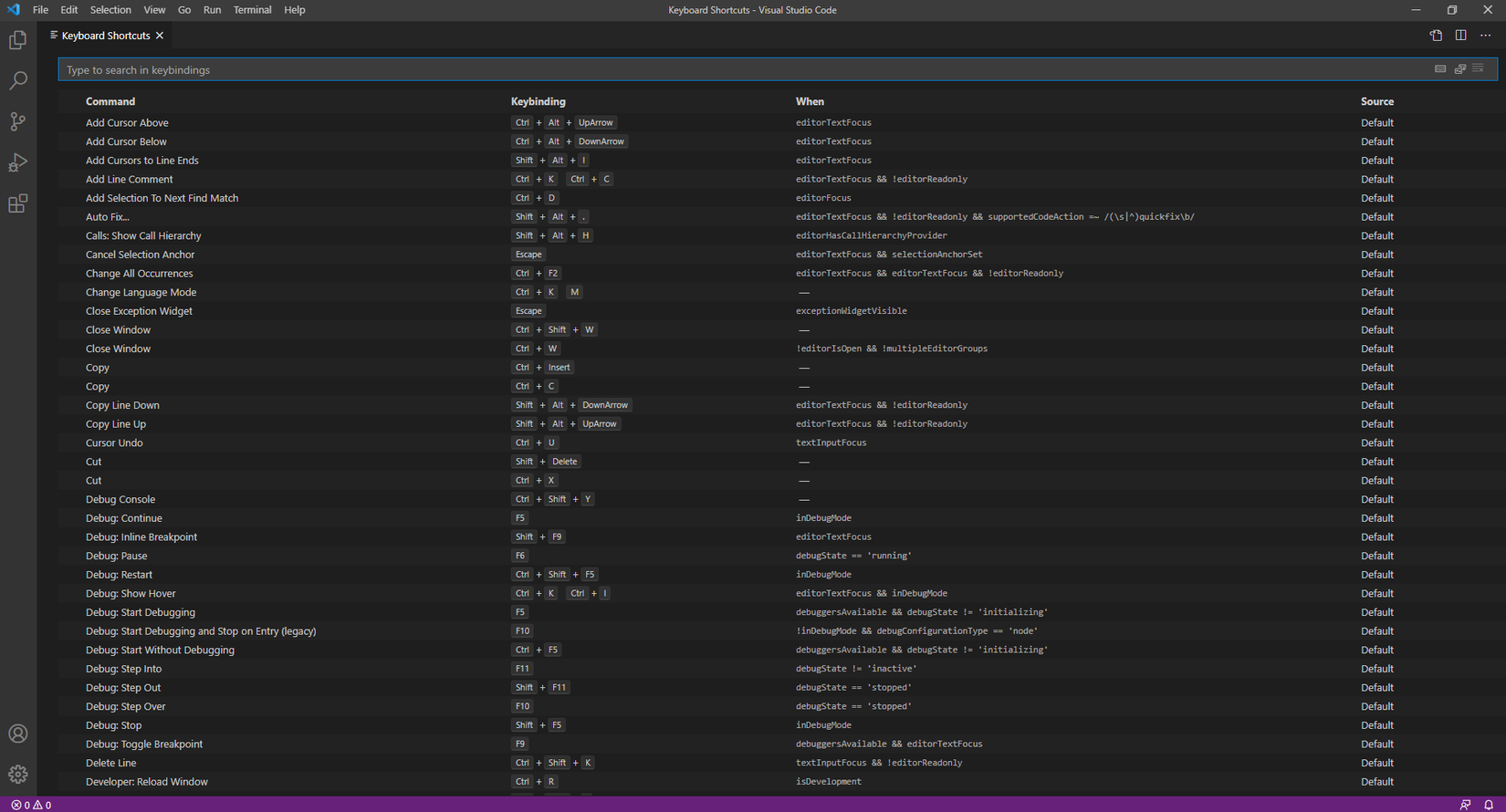This screenshot has height=812, width=1506.
Task: Open the Manage gear menu
Action: click(18, 775)
